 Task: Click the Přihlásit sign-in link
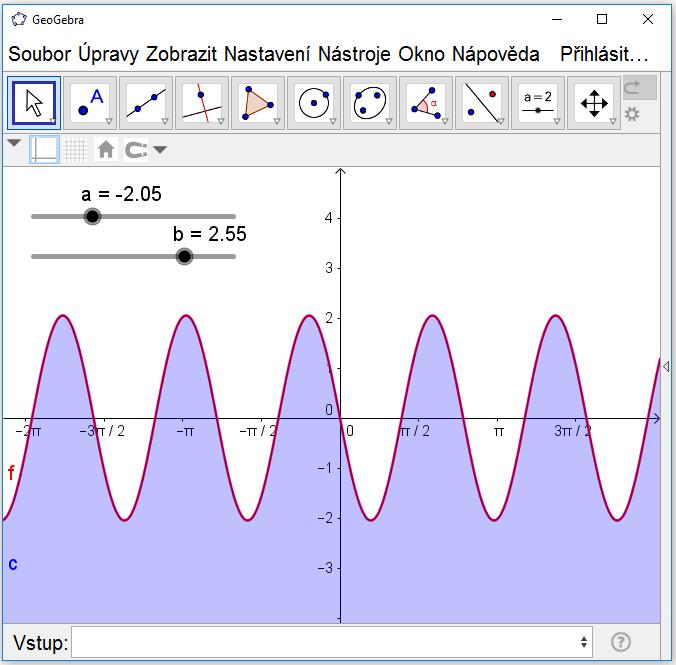pyautogui.click(x=604, y=54)
